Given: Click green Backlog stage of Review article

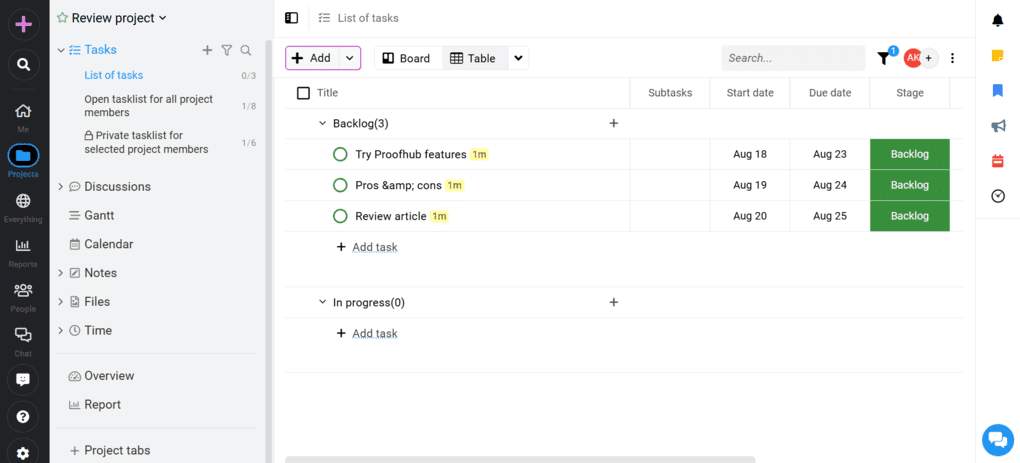Looking at the screenshot, I should tap(909, 216).
